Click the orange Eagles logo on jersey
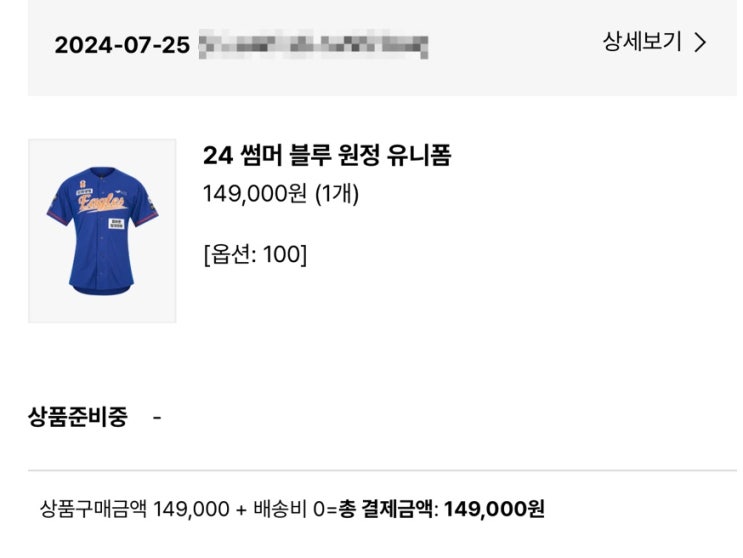Screen dimensions: 743x558 (x=102, y=203)
